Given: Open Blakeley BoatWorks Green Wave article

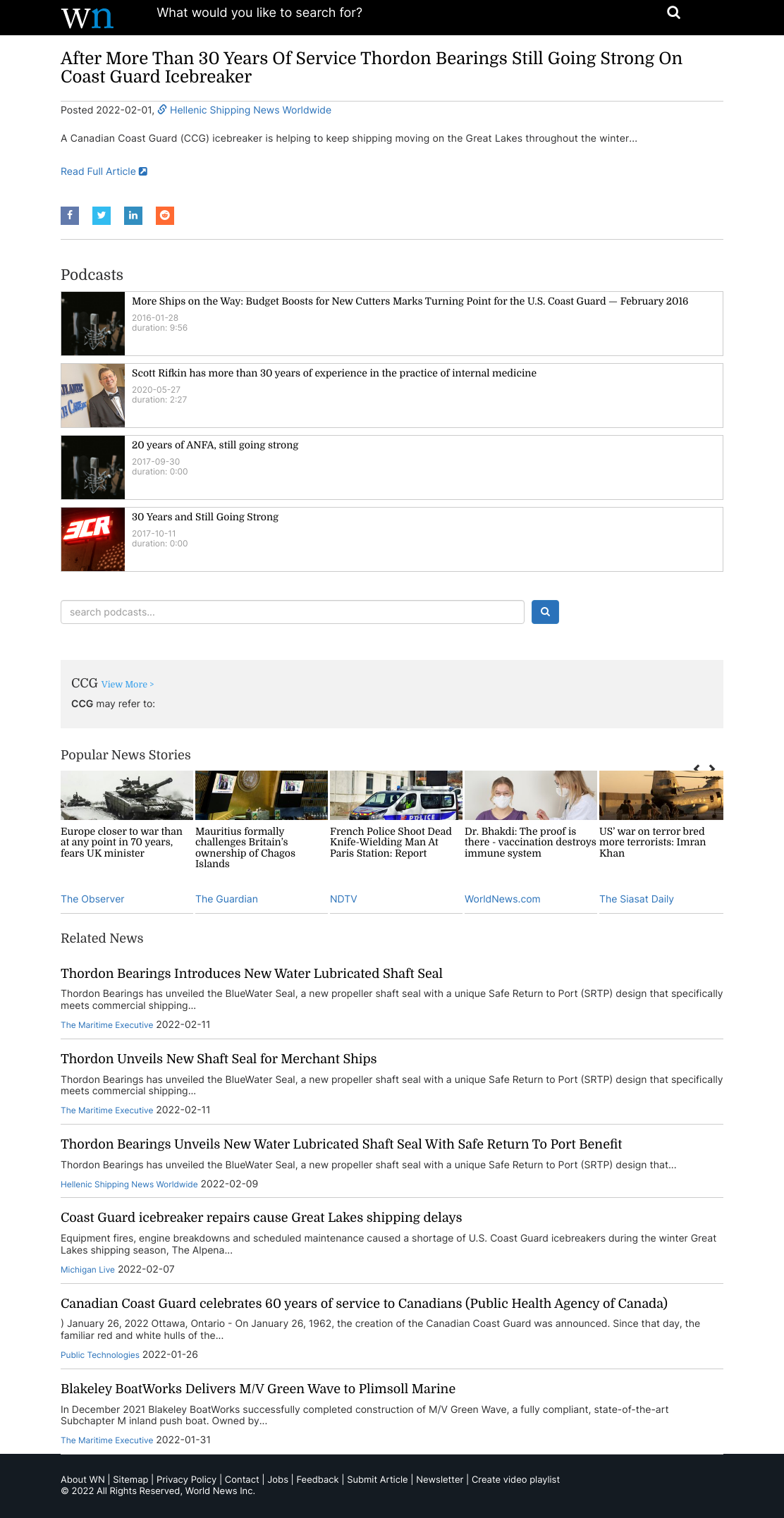Looking at the screenshot, I should (x=258, y=1389).
